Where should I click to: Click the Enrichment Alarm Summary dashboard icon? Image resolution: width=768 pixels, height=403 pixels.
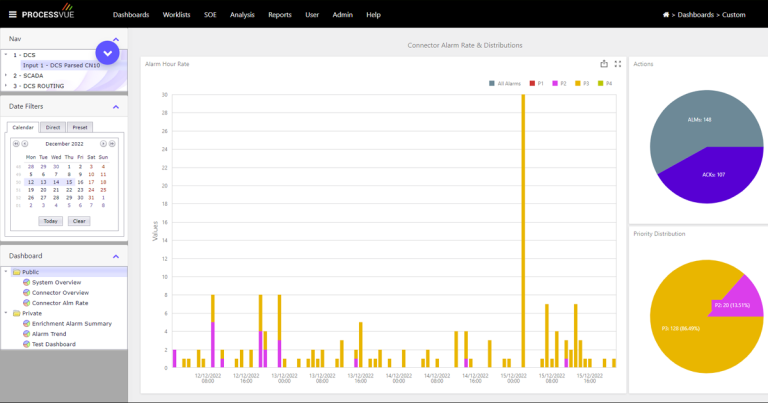click(x=26, y=323)
